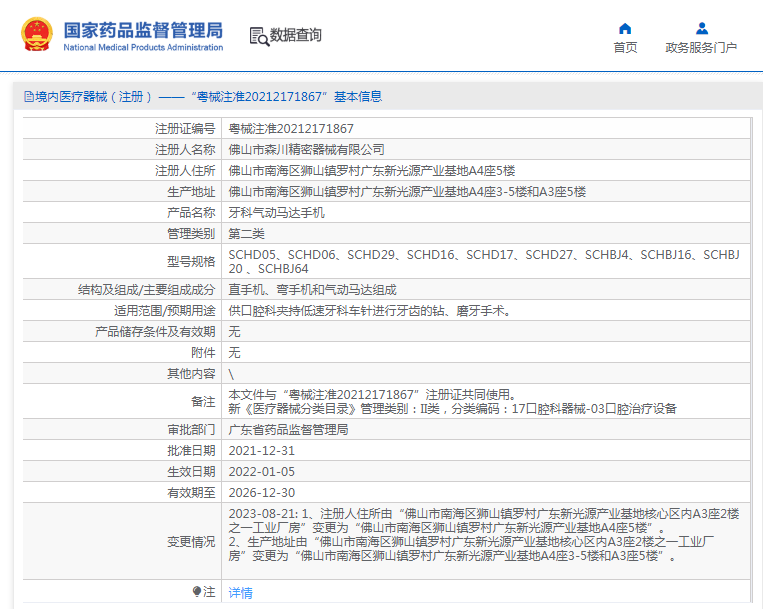Image resolution: width=763 pixels, height=609 pixels.
Task: Click the national emblem logo
Action: (x=37, y=35)
